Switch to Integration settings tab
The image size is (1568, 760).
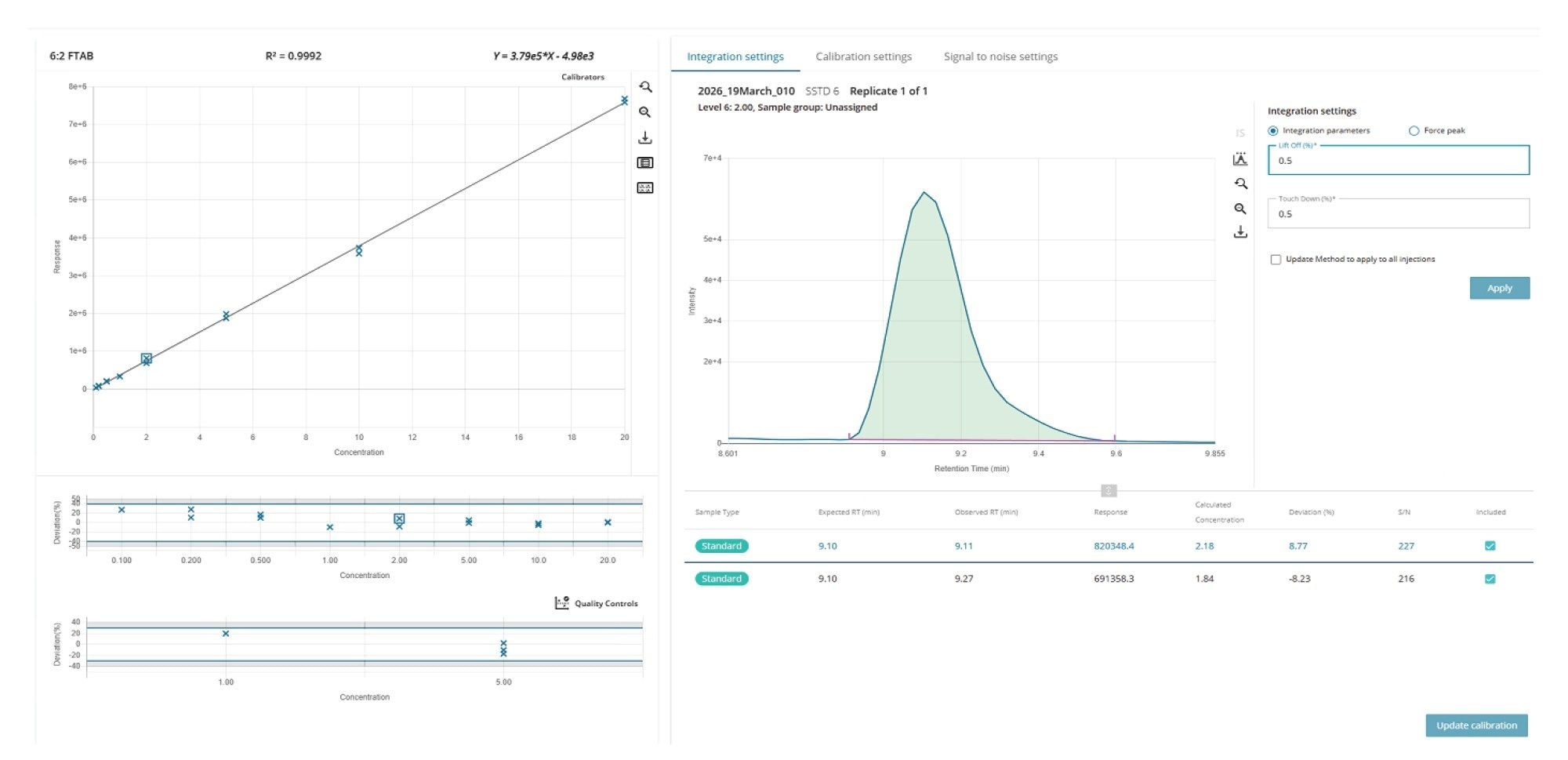point(735,56)
